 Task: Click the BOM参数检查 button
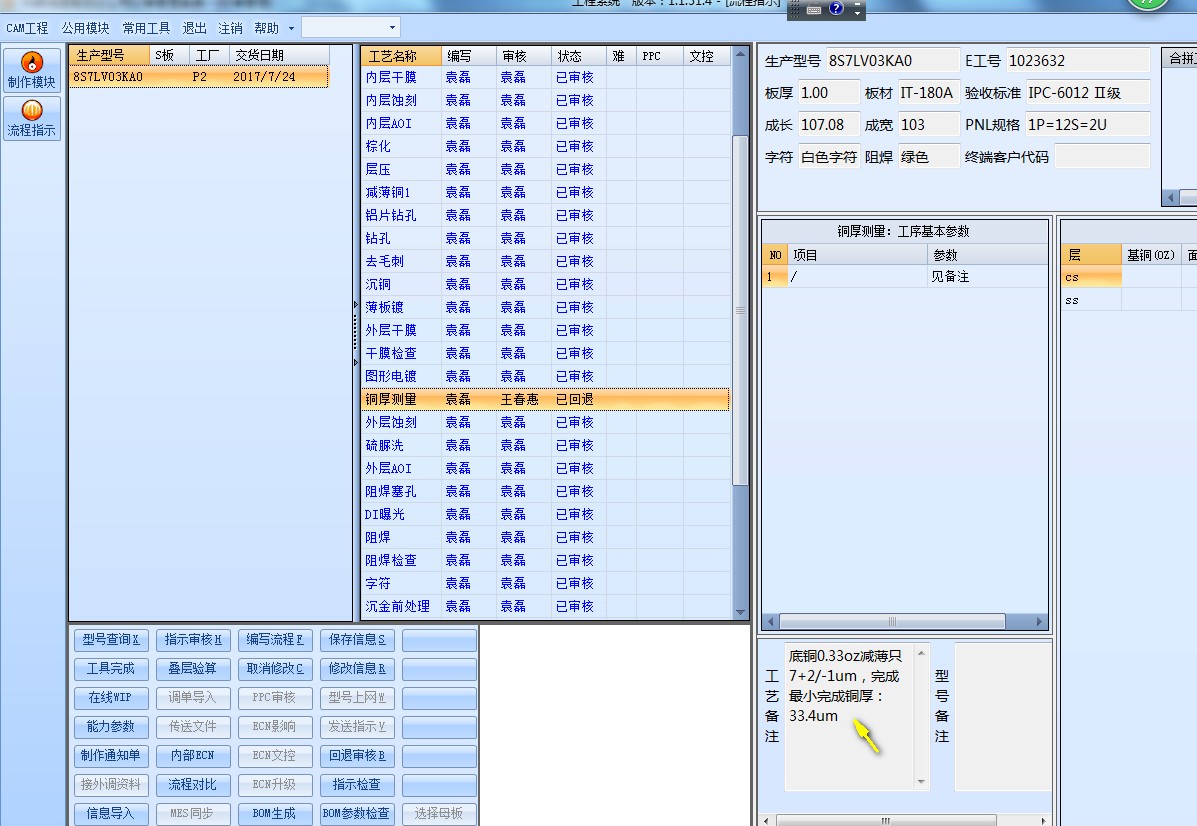coord(357,814)
